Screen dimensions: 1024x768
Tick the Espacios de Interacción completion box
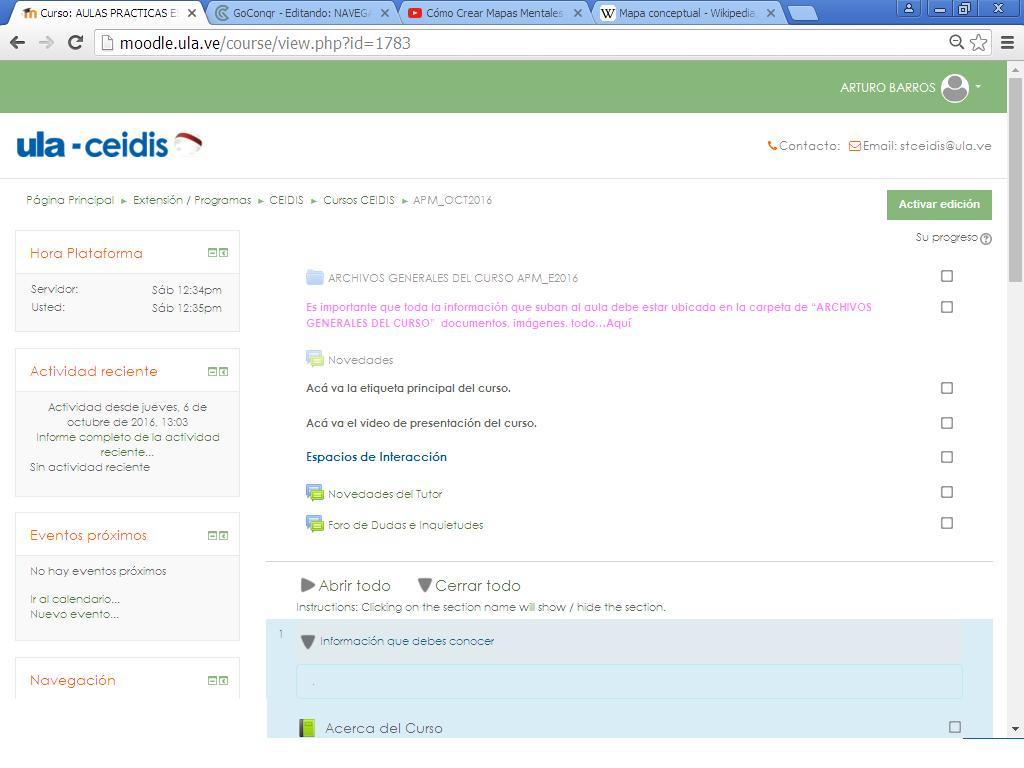click(x=947, y=457)
